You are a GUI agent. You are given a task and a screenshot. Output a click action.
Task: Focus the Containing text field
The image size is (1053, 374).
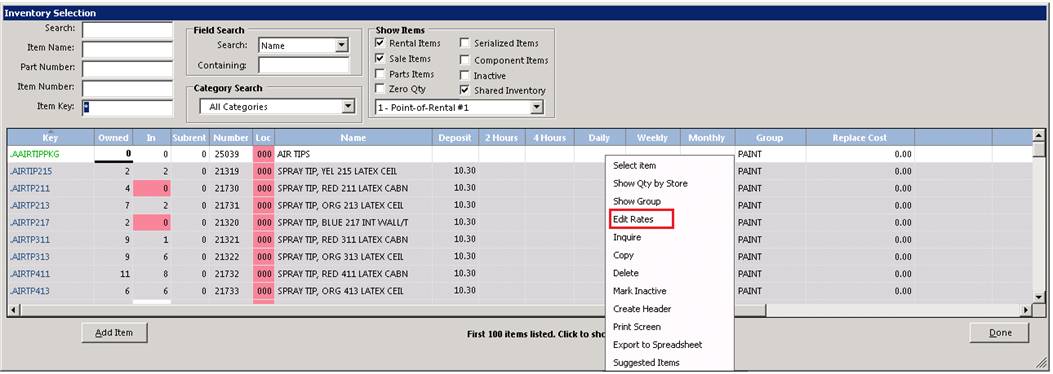[x=304, y=65]
